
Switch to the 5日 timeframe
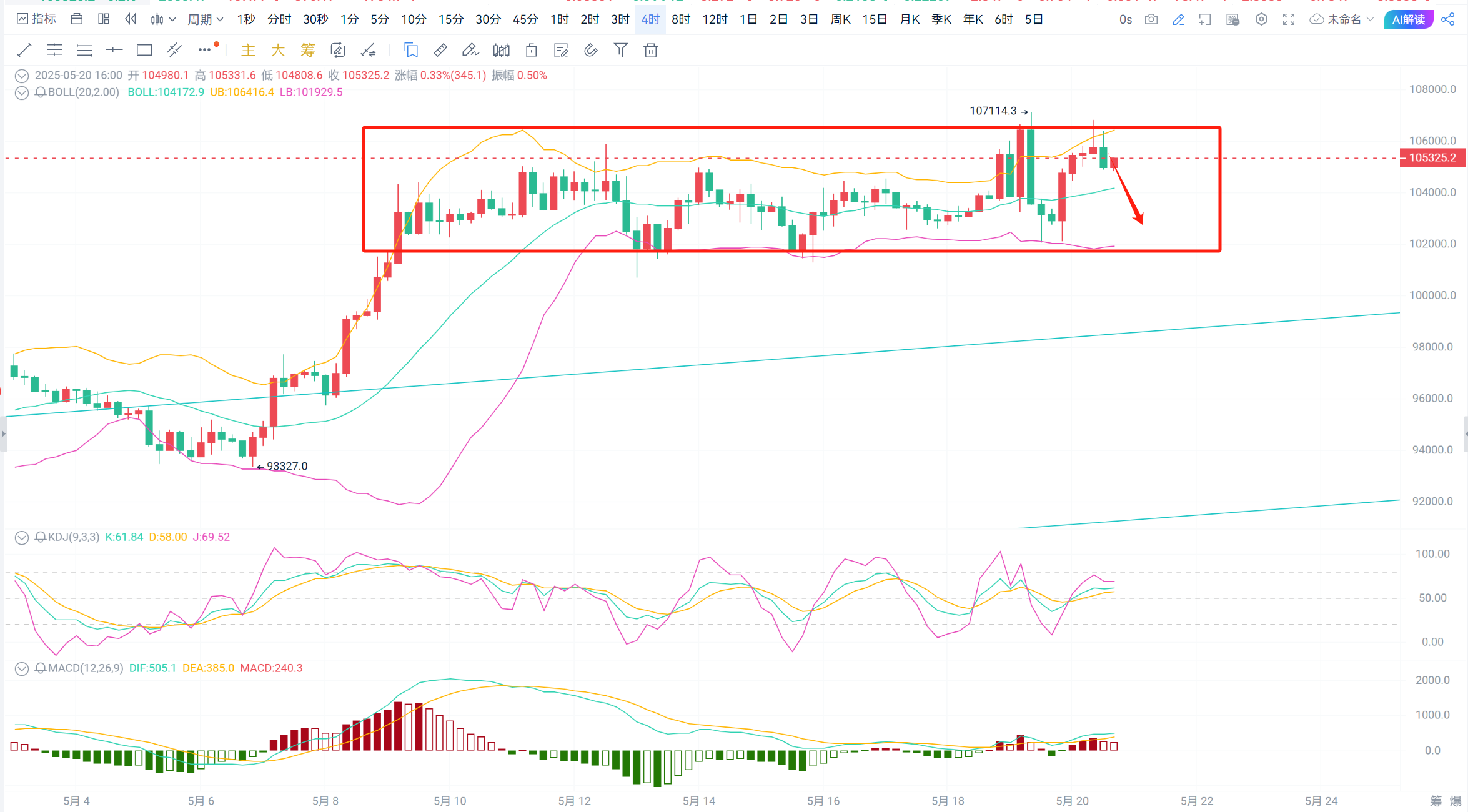(1034, 19)
